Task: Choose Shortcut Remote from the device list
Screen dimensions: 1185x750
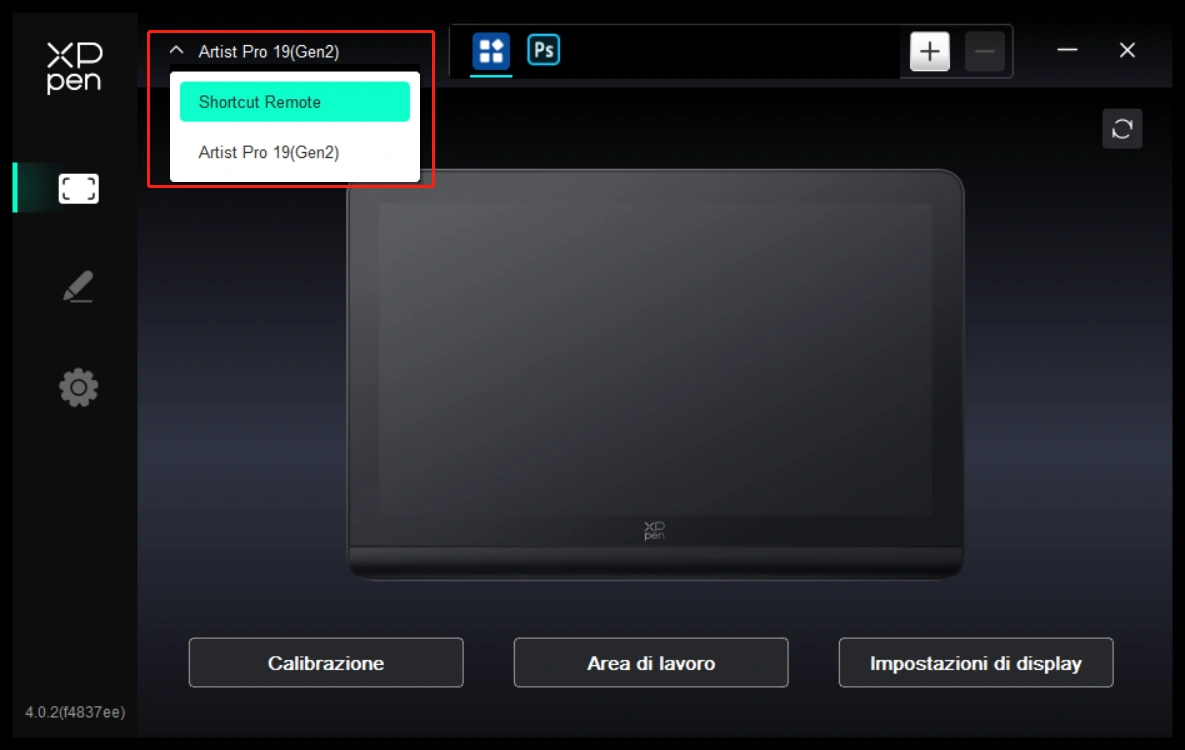Action: pyautogui.click(x=294, y=102)
